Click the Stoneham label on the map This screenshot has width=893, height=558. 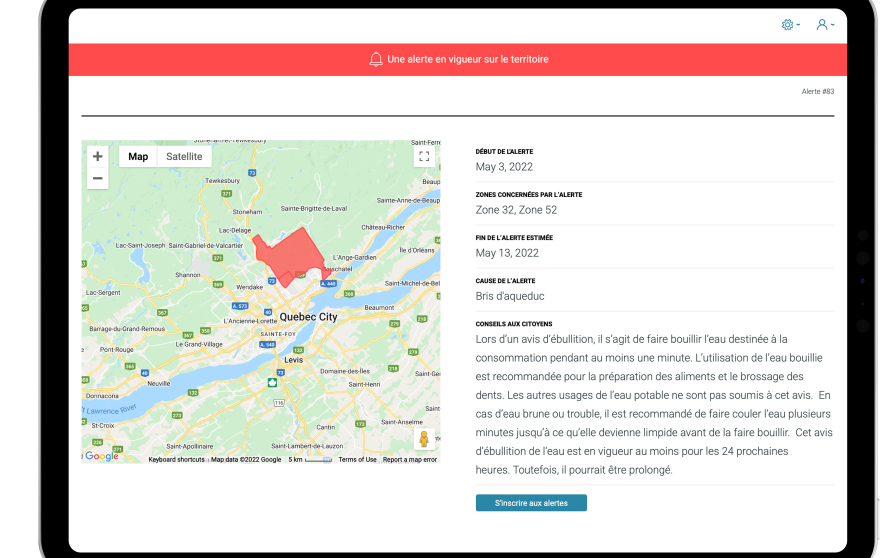247,212
